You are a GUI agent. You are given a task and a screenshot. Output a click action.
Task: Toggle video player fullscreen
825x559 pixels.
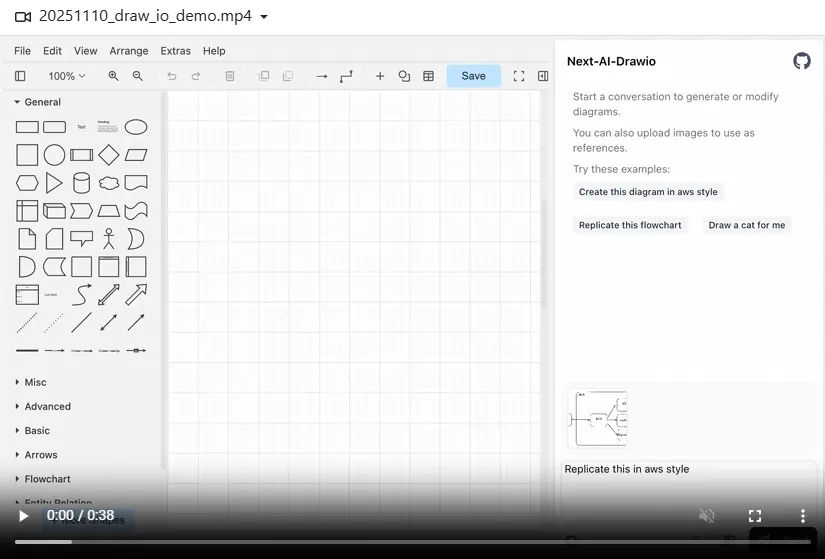click(x=755, y=516)
